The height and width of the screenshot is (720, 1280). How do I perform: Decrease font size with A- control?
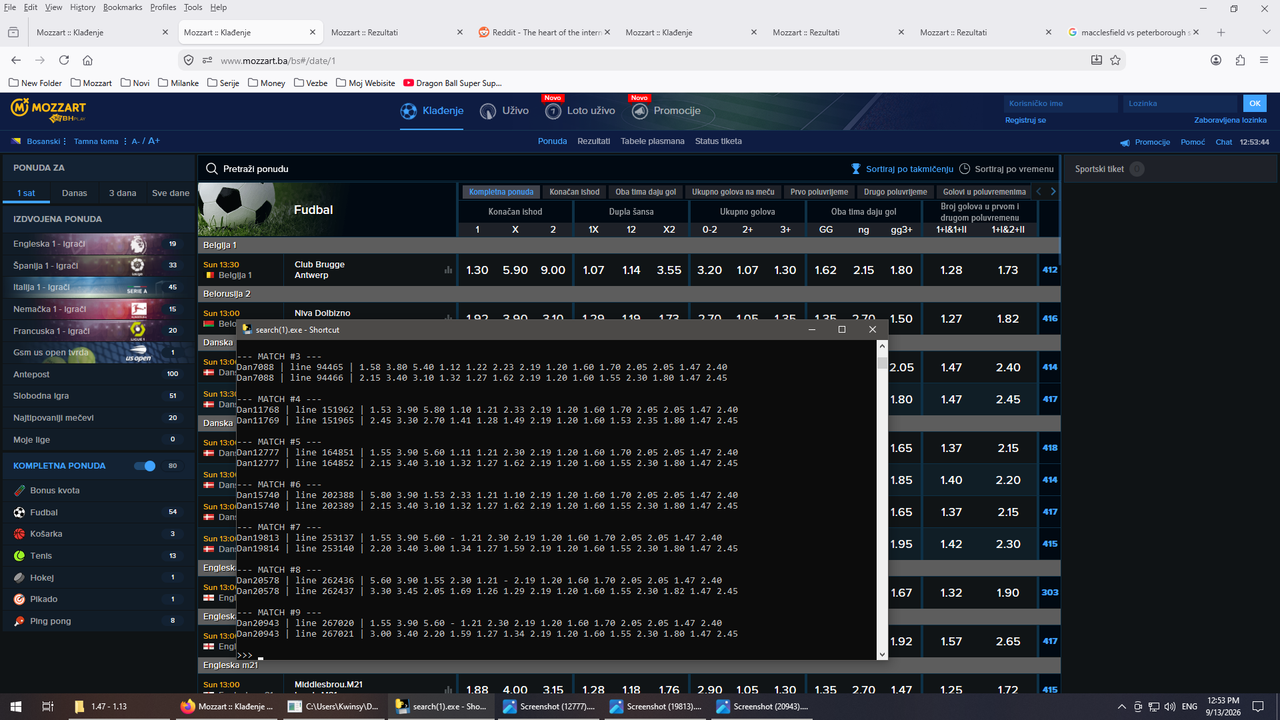click(x=137, y=142)
